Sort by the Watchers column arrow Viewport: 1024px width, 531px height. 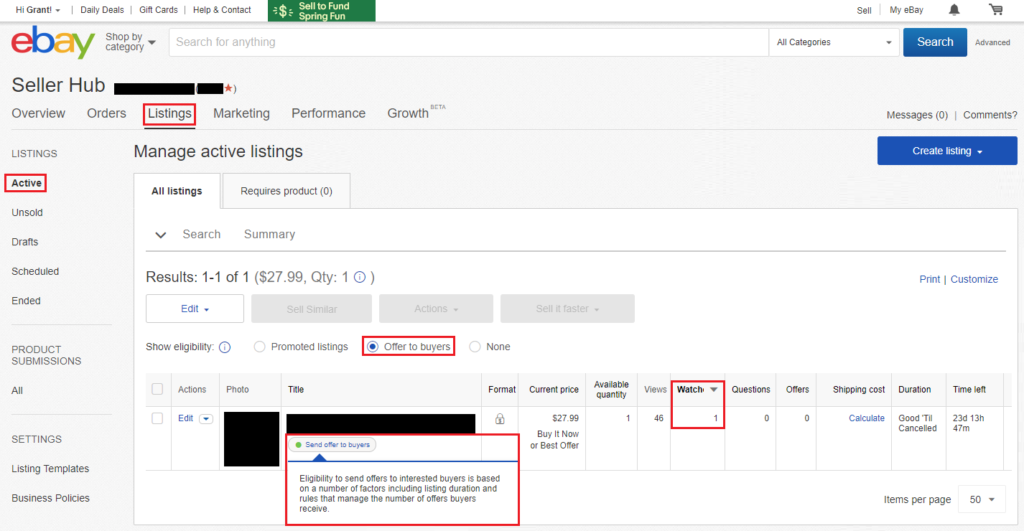pyautogui.click(x=714, y=389)
